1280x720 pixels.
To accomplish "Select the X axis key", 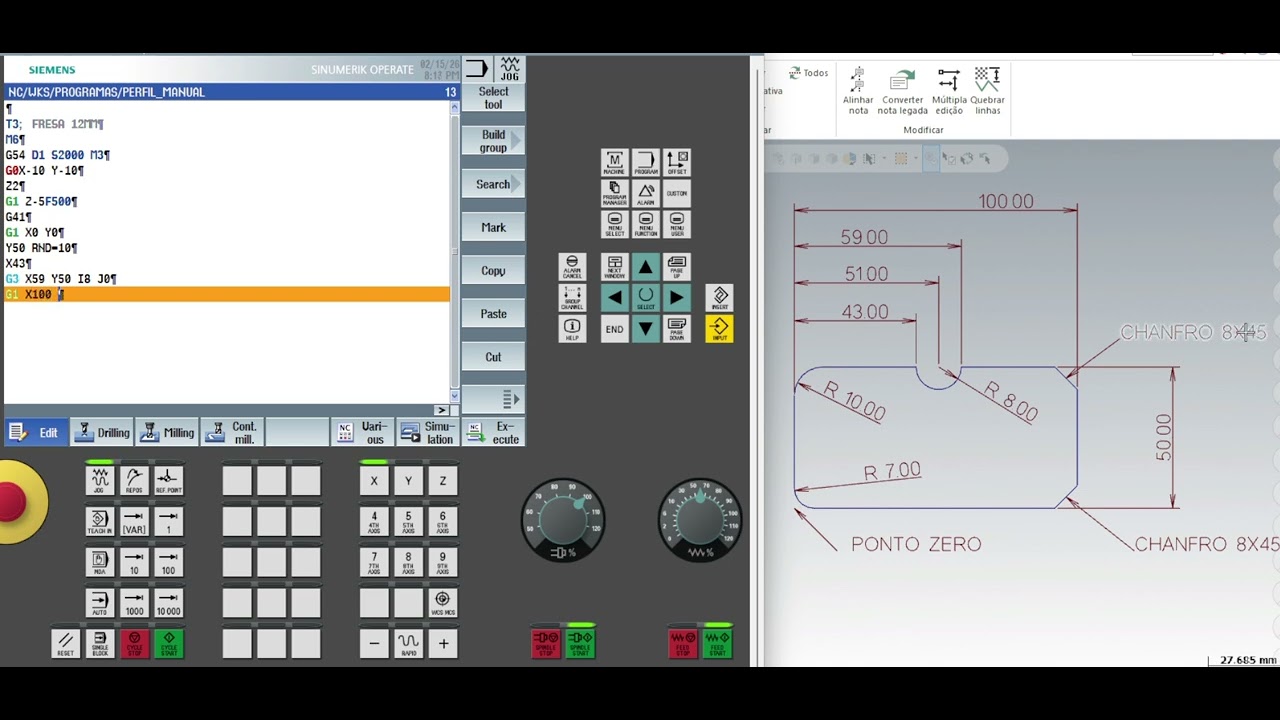I will pos(374,481).
